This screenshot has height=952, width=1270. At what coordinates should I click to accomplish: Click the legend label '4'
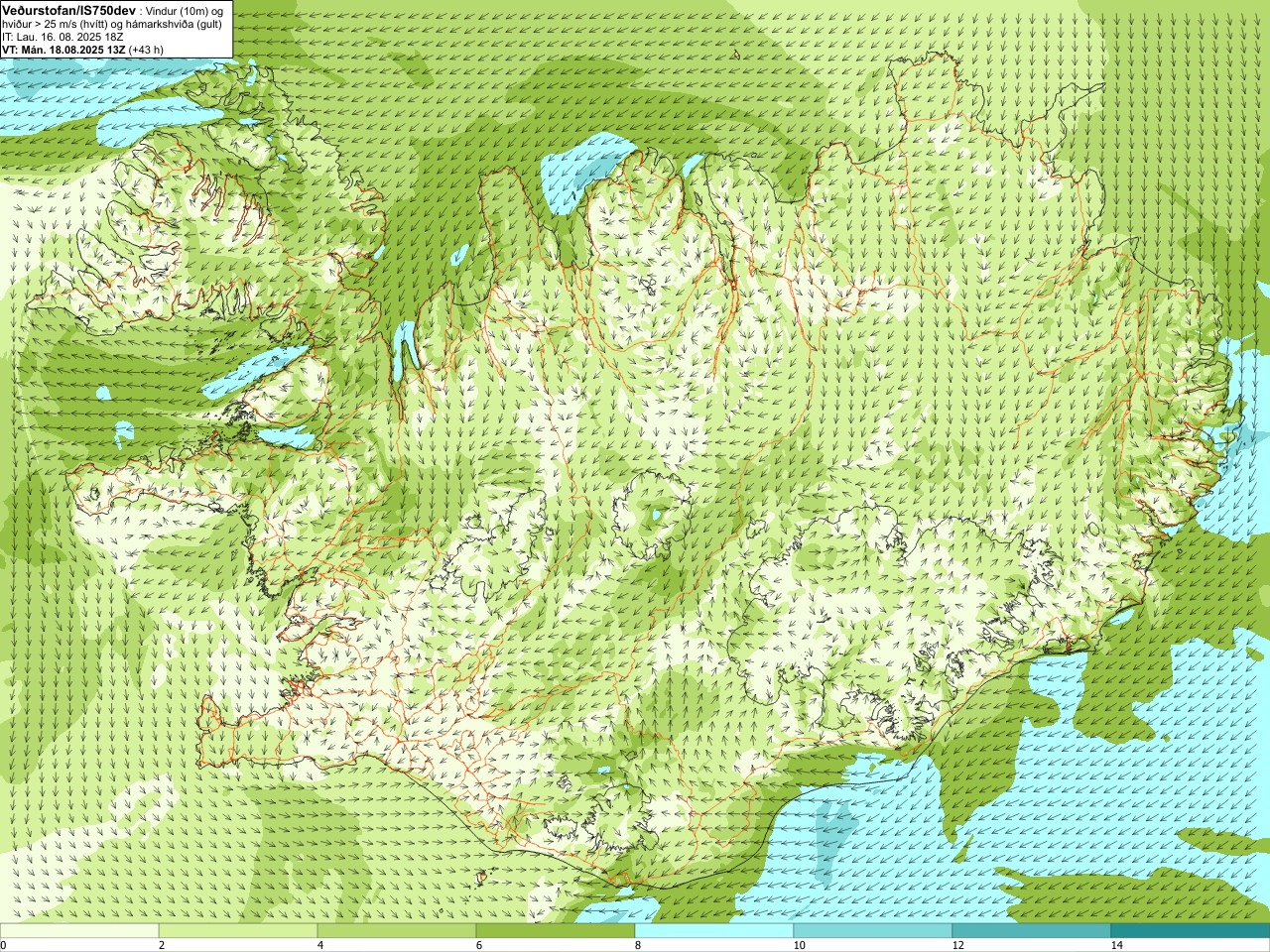[320, 945]
